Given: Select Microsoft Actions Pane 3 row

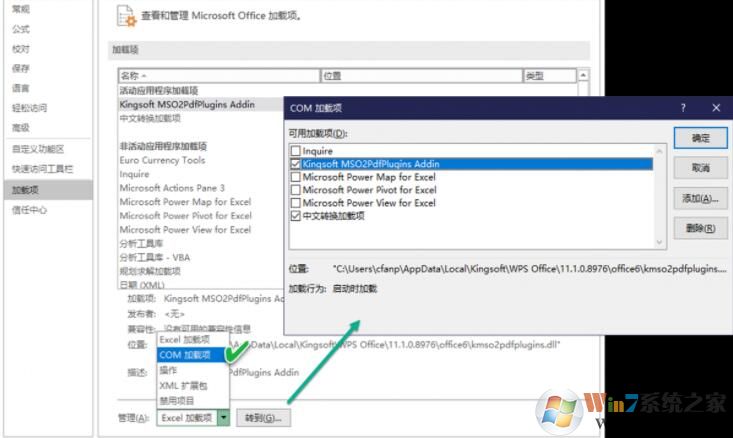Looking at the screenshot, I should click(172, 188).
